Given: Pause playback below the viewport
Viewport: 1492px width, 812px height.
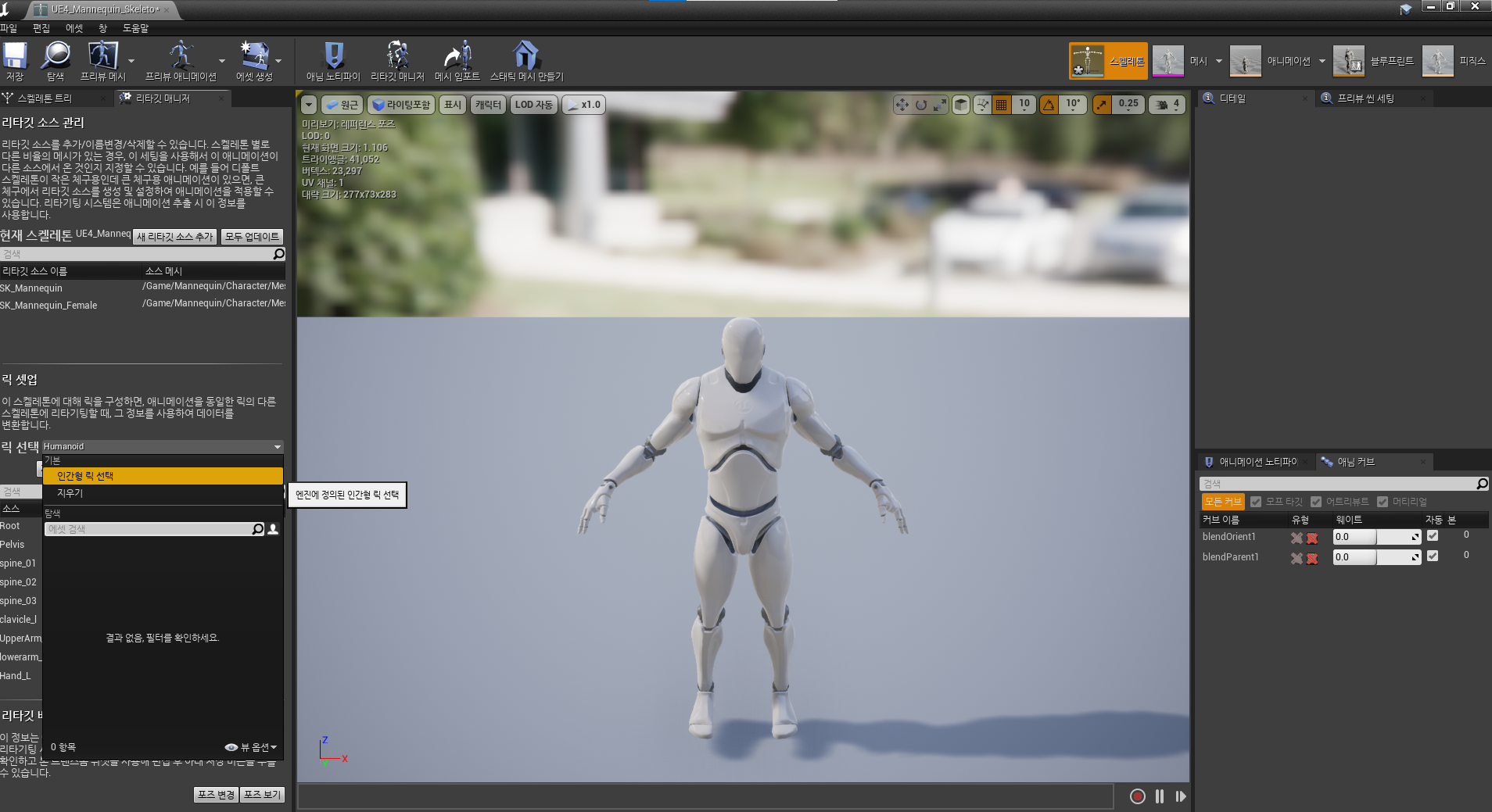Looking at the screenshot, I should pyautogui.click(x=1160, y=796).
